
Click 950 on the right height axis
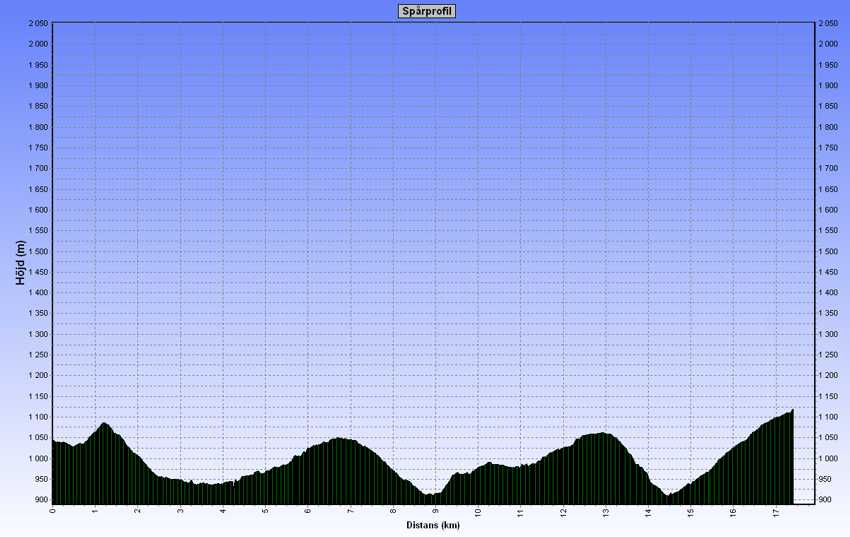825,479
